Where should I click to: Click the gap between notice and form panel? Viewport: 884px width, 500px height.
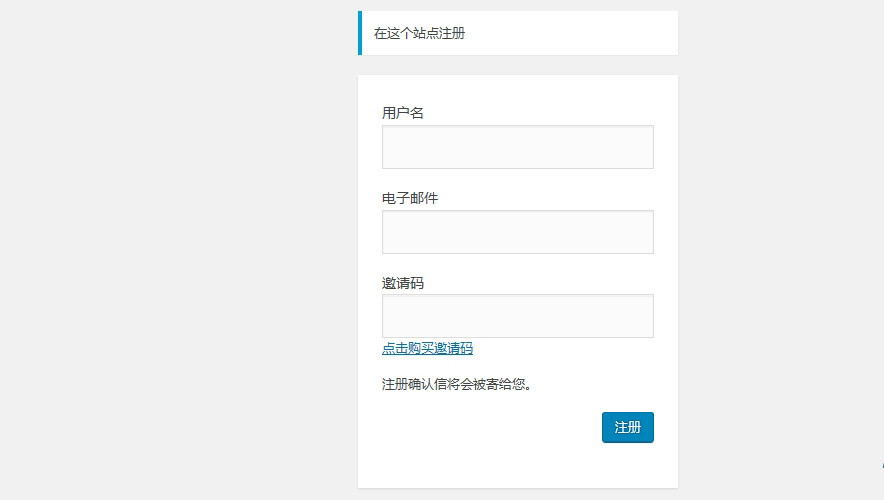click(517, 65)
